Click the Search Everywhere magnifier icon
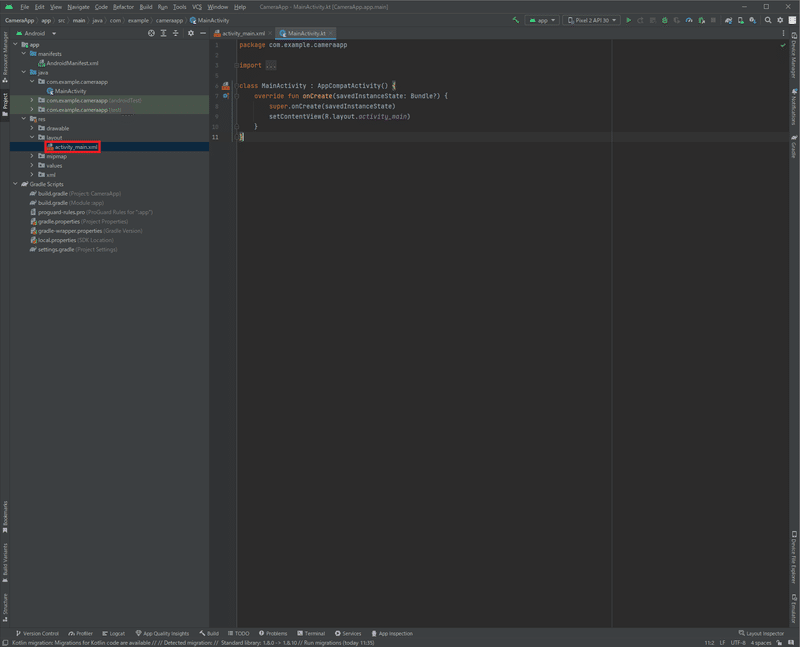The width and height of the screenshot is (800, 647). coord(766,19)
